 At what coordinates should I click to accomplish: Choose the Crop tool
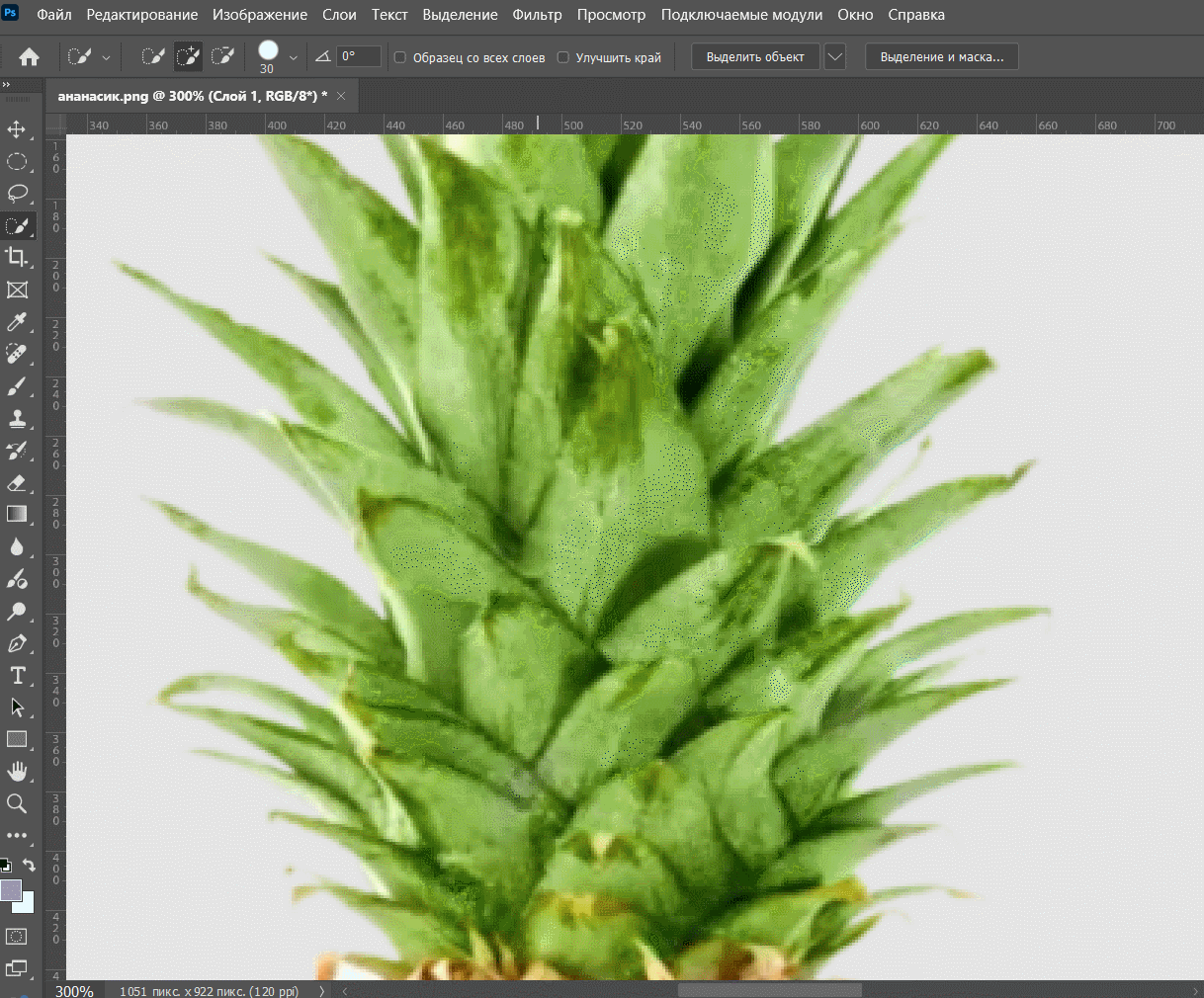(x=17, y=258)
